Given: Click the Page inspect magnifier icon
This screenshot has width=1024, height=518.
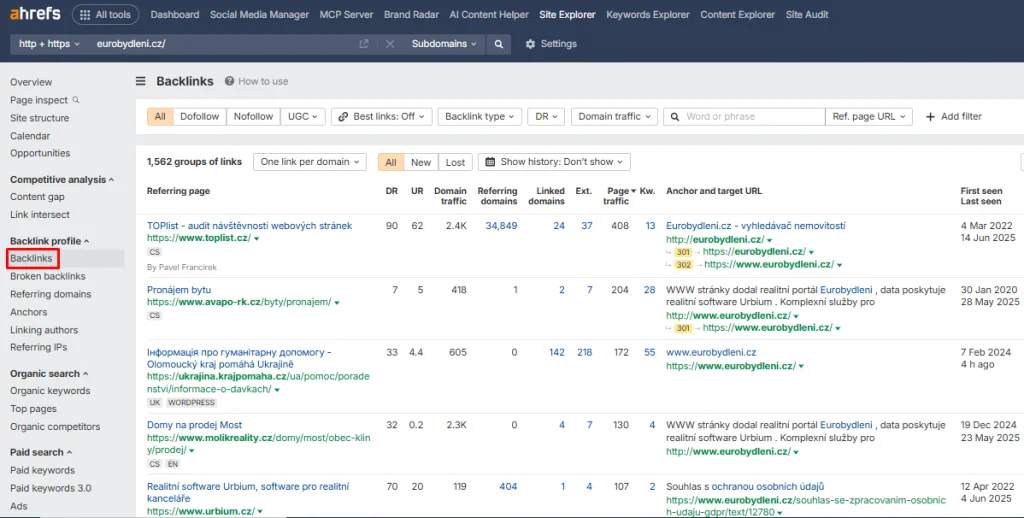Looking at the screenshot, I should [76, 100].
